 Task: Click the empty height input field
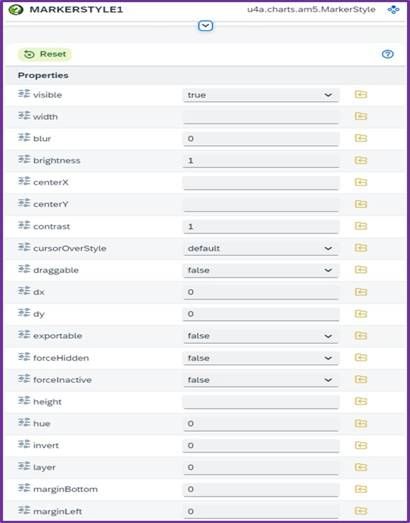tap(261, 402)
